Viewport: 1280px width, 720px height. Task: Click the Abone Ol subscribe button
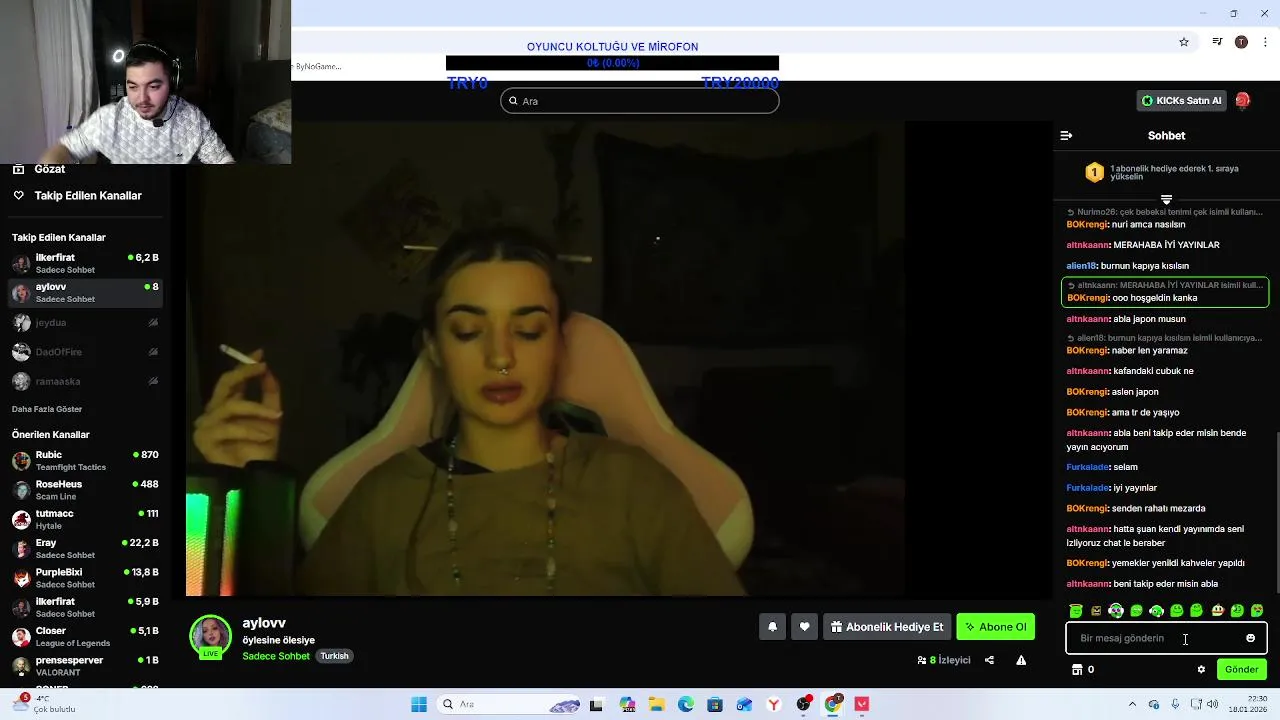coord(995,627)
